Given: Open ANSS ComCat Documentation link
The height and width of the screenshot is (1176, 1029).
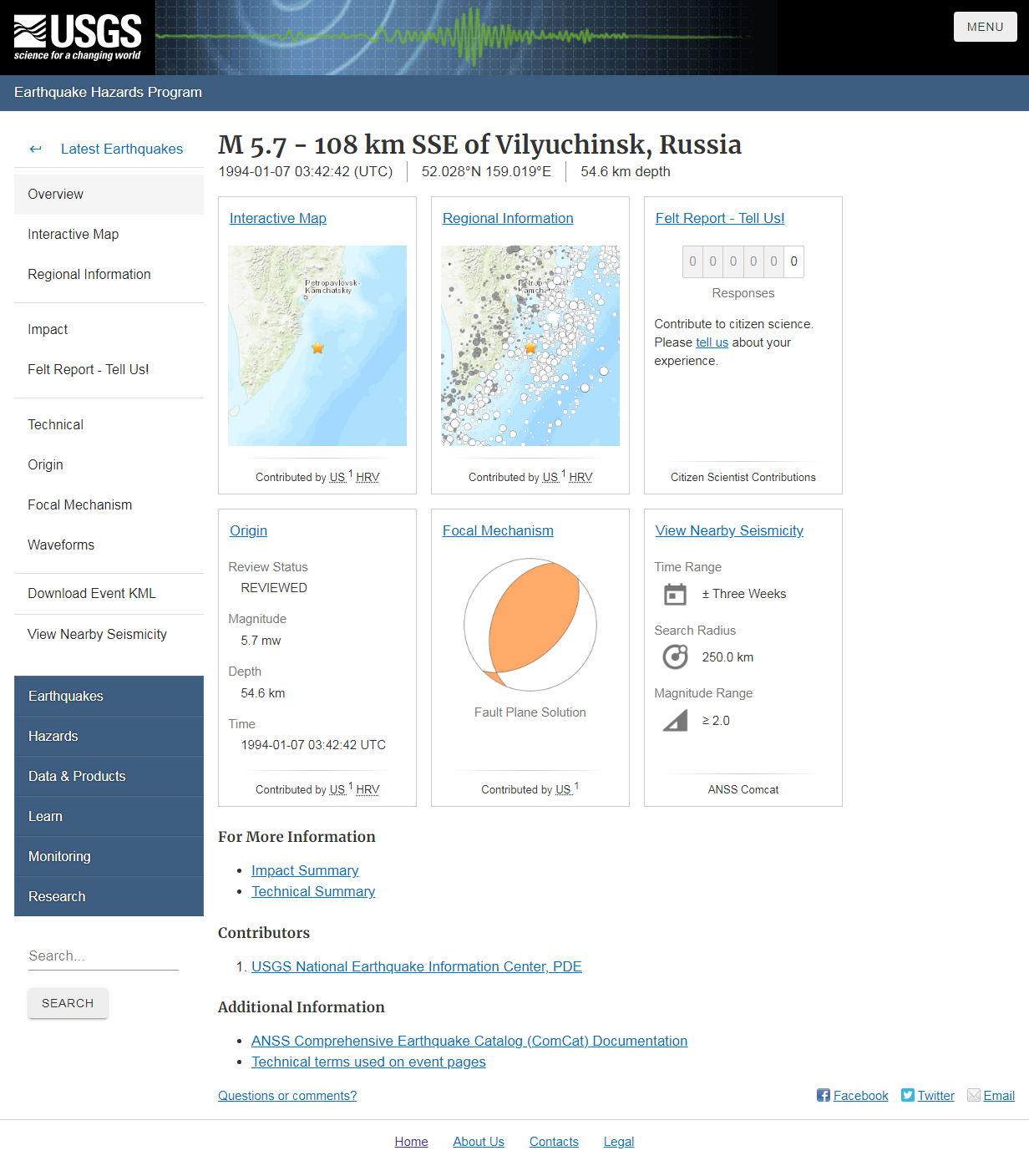Looking at the screenshot, I should pos(469,1041).
